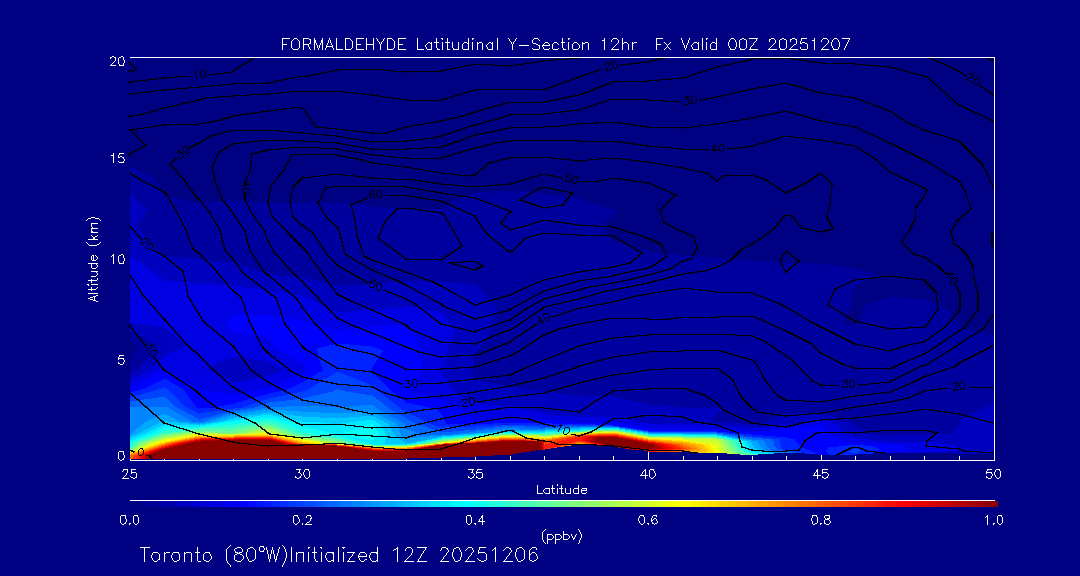Click the Altitude (km) y-axis label

click(x=93, y=259)
